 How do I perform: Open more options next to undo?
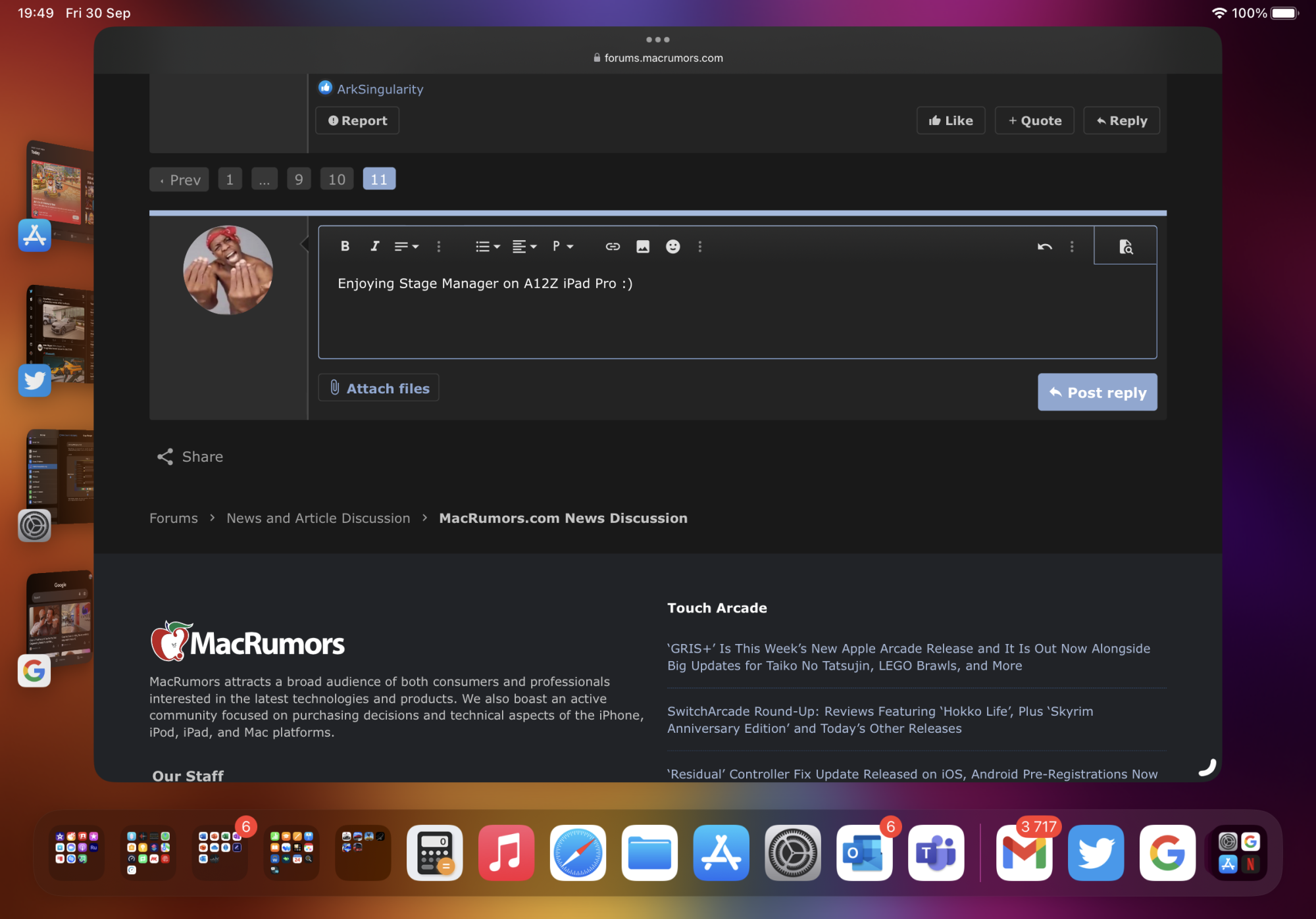[x=1072, y=246]
